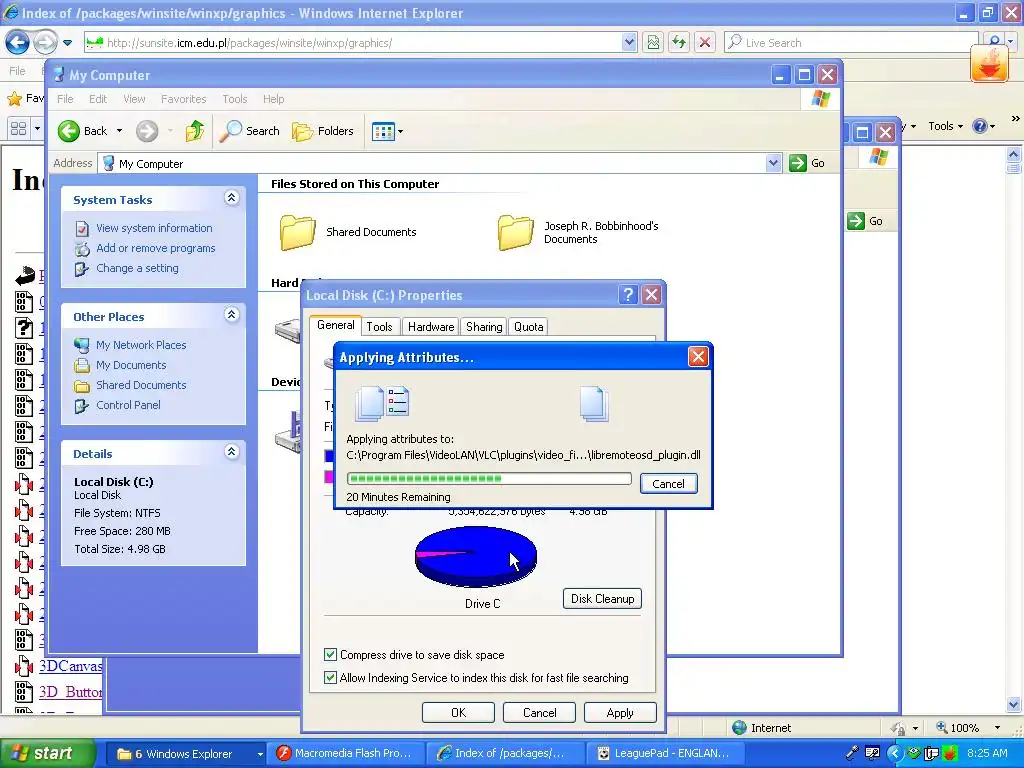Viewport: 1024px width, 768px height.
Task: Open Edit menu in My Computer
Action: [98, 99]
